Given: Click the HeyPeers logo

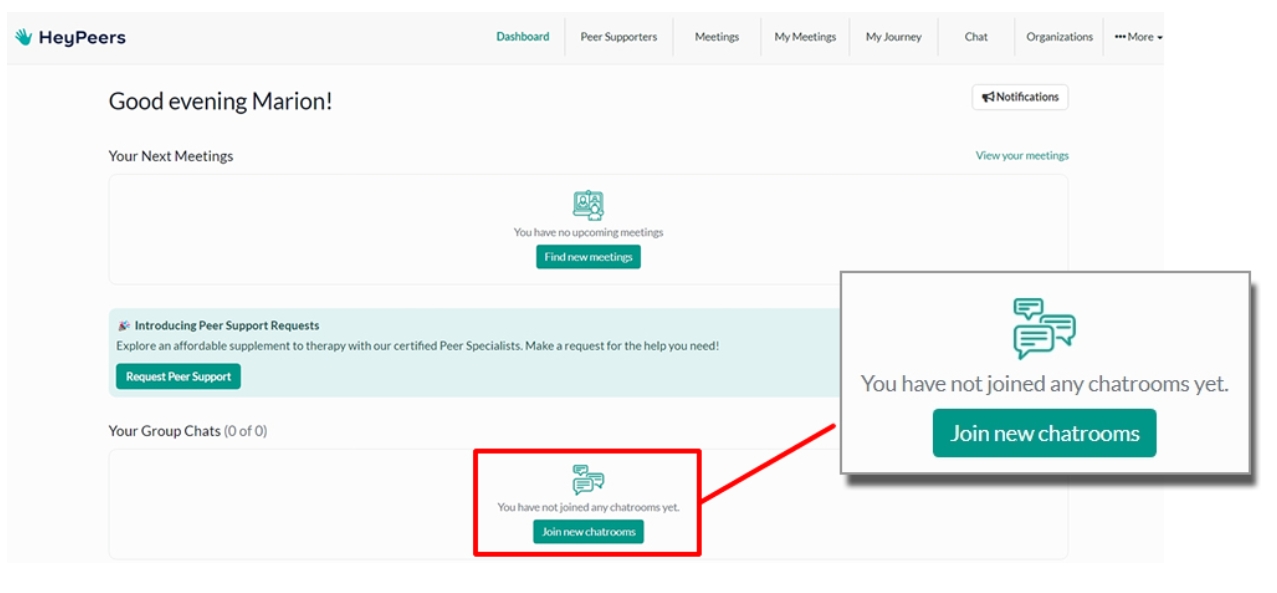Looking at the screenshot, I should pos(70,38).
